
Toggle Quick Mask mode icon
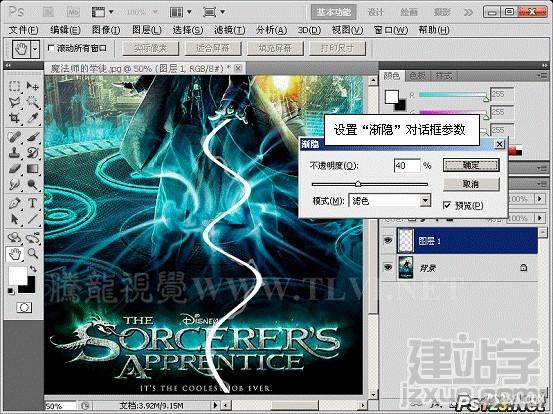pyautogui.click(x=24, y=308)
